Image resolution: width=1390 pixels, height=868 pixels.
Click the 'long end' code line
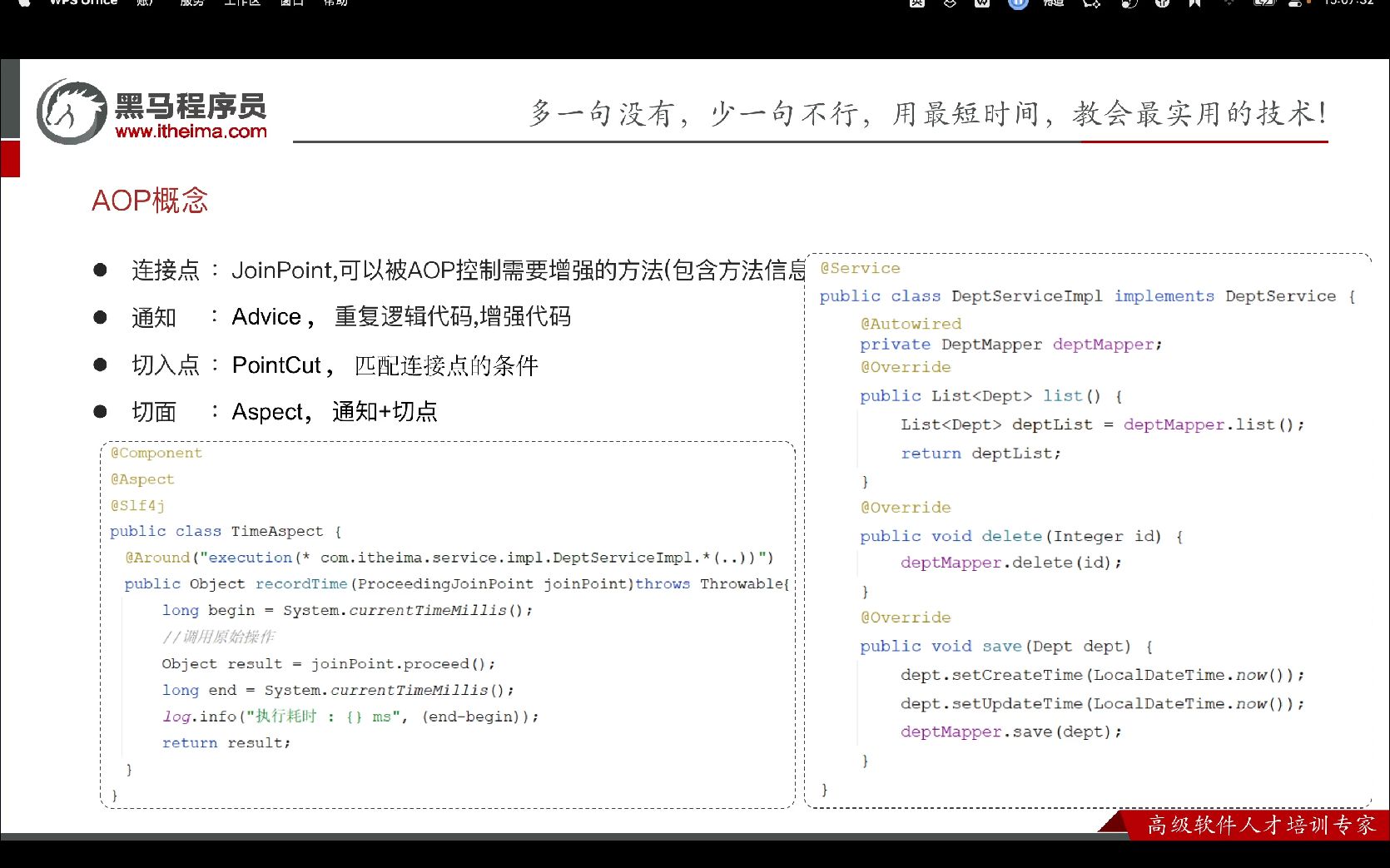tap(338, 690)
